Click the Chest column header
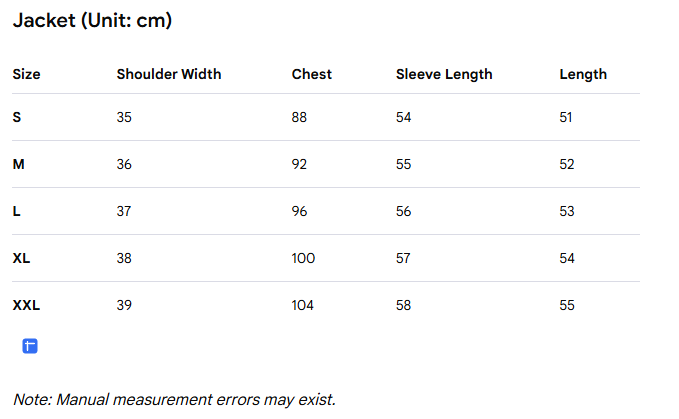Screen dimensions: 679x419 click(x=312, y=74)
